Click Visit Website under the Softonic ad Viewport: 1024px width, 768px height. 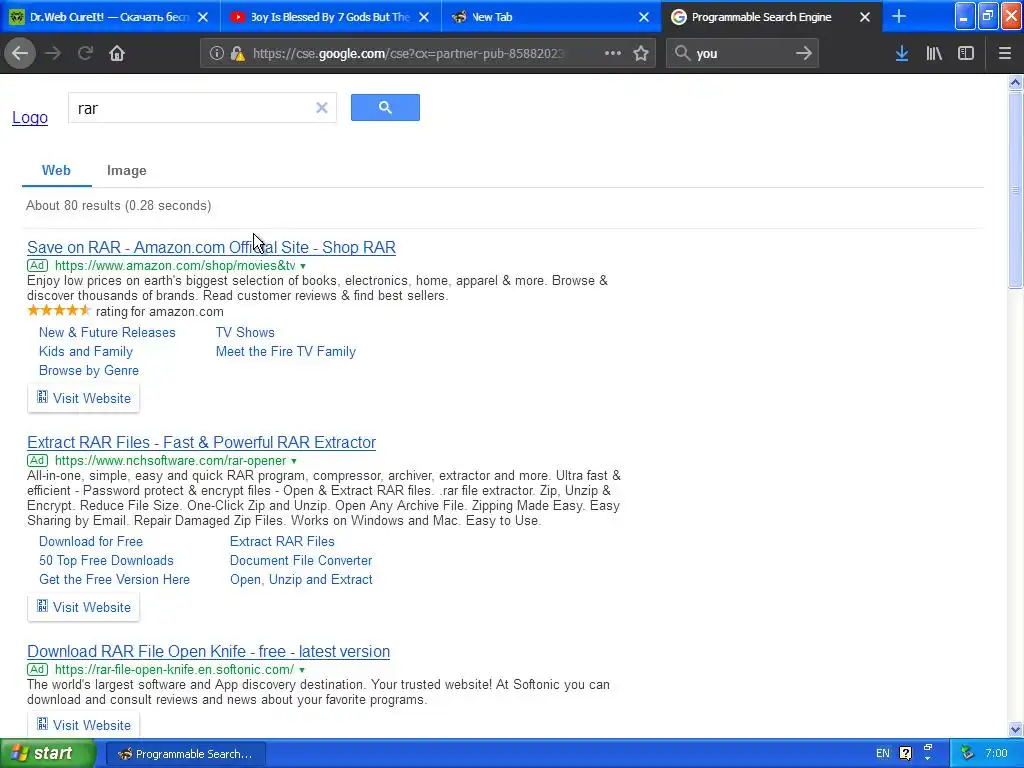tap(84, 725)
